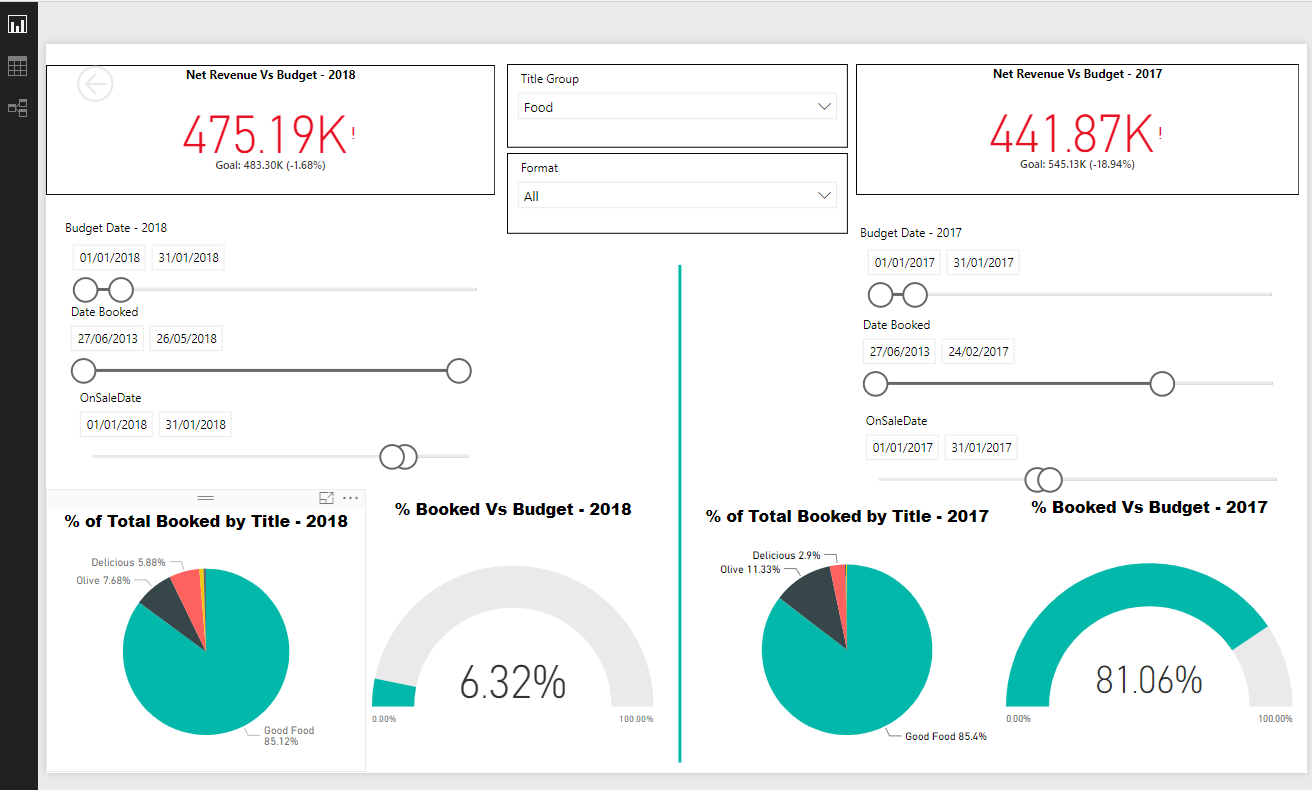1312x790 pixels.
Task: Edit OnSaleDate start 01/01/2018
Action: tap(117, 424)
